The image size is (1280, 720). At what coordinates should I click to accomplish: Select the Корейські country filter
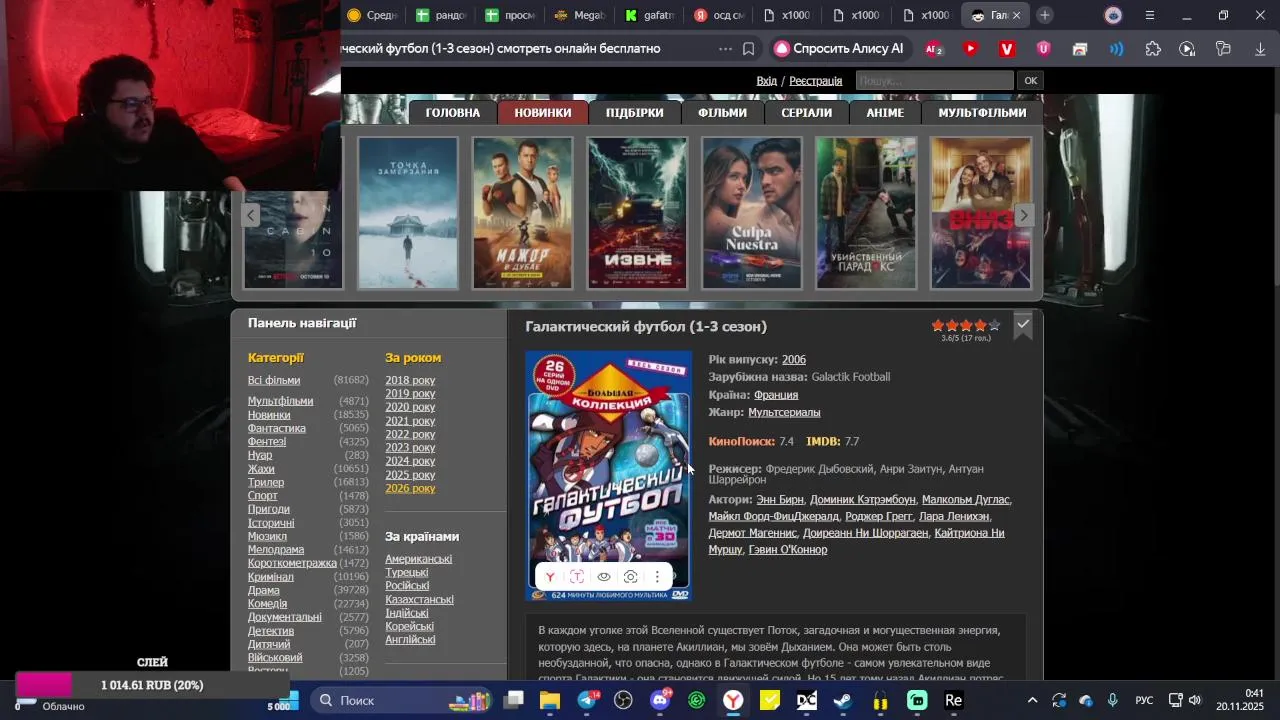coord(410,626)
